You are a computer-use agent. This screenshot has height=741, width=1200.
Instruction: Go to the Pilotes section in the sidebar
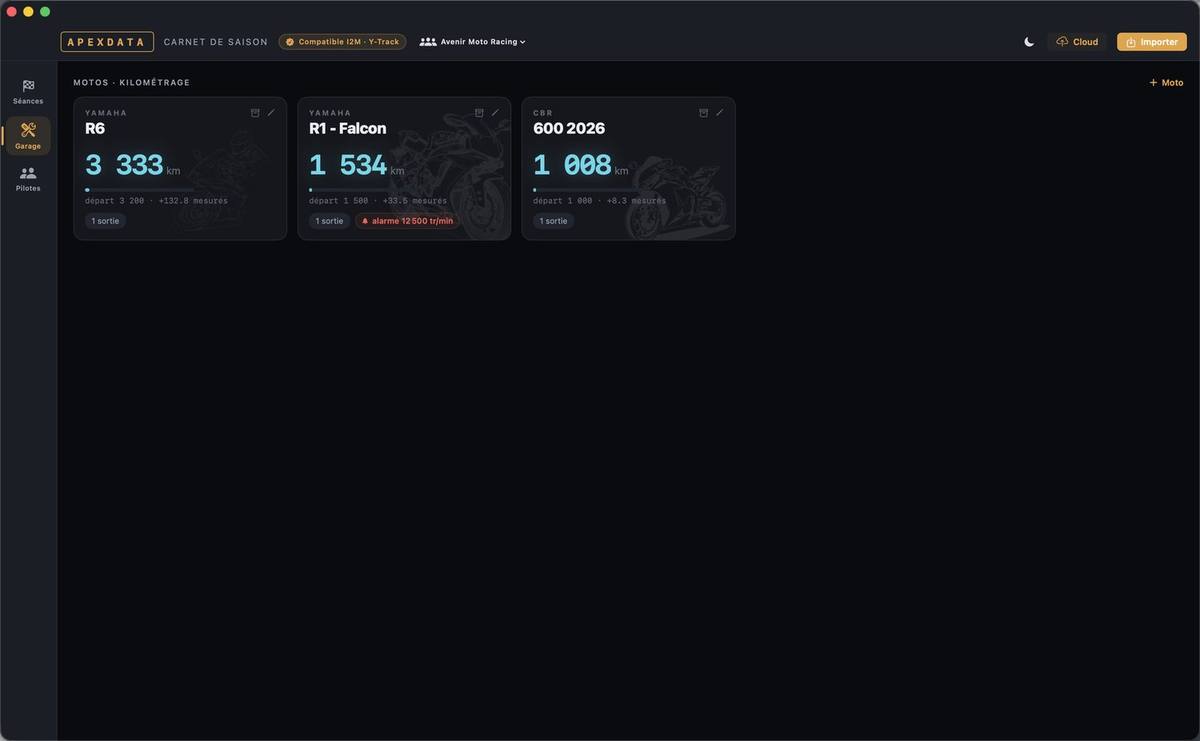[x=28, y=179]
